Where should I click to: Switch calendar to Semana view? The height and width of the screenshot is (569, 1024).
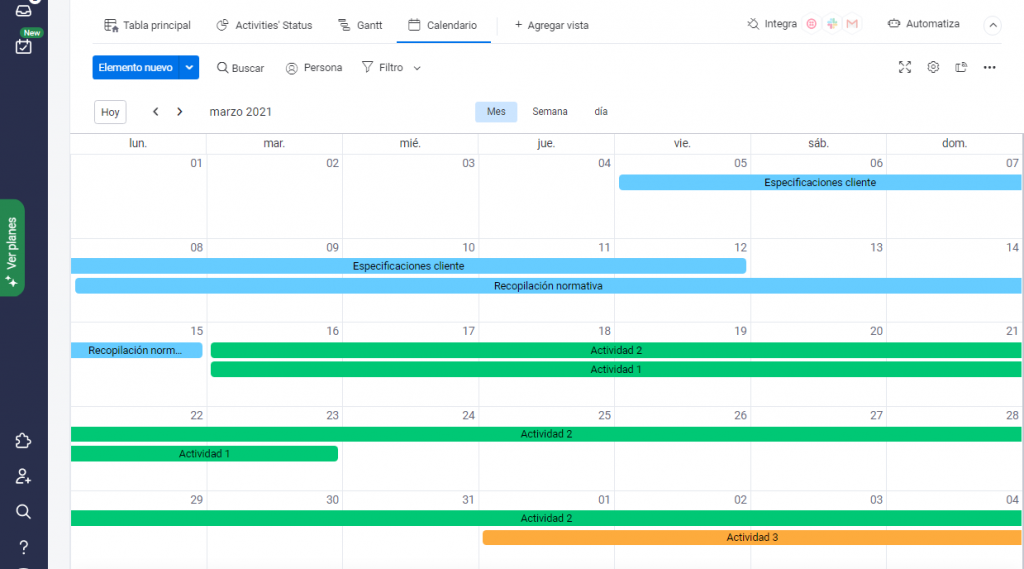tap(550, 112)
